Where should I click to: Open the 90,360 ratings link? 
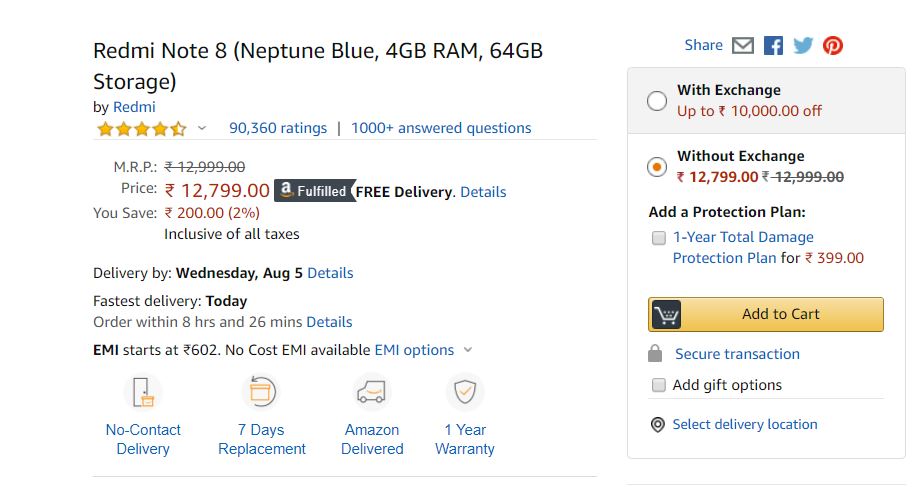(x=278, y=128)
